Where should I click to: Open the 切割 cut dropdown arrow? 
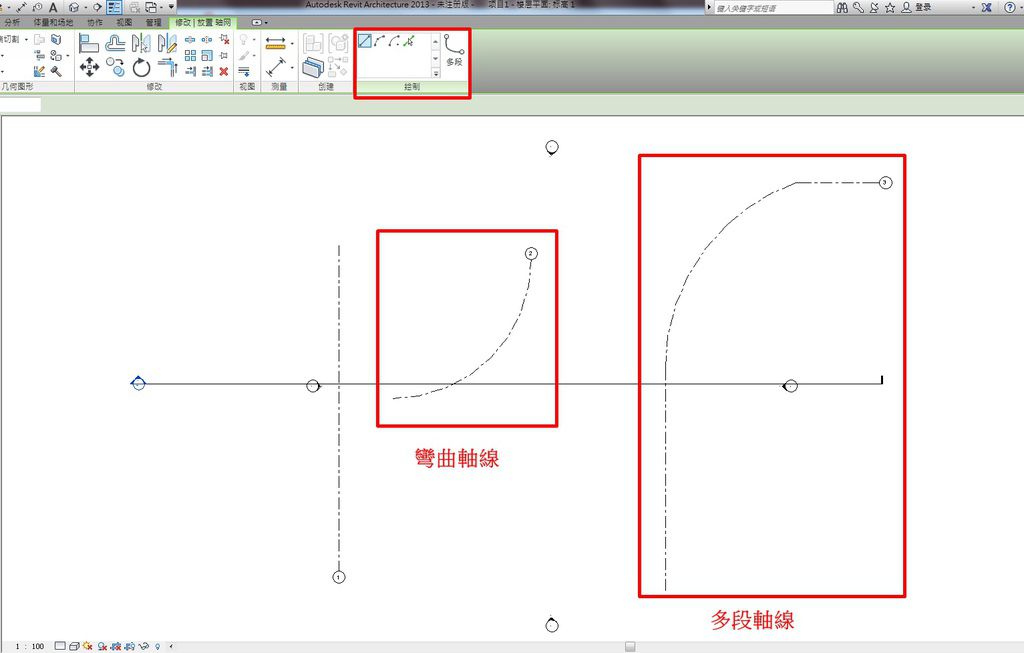pos(26,39)
